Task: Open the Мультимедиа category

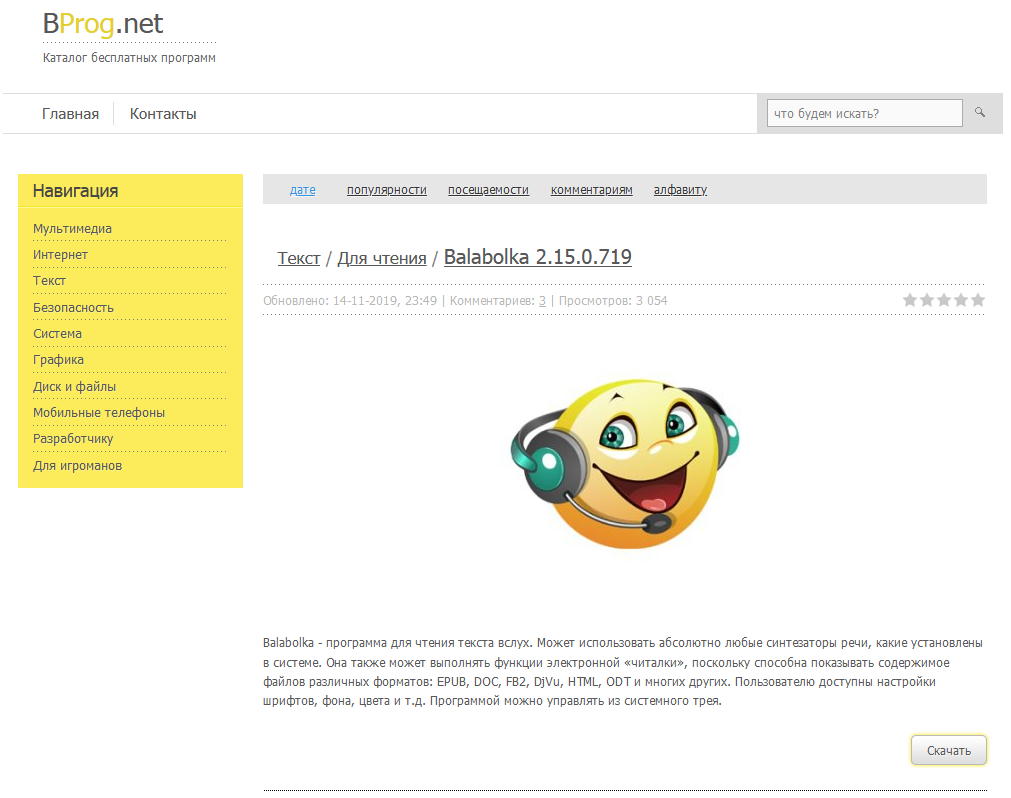Action: tap(74, 228)
